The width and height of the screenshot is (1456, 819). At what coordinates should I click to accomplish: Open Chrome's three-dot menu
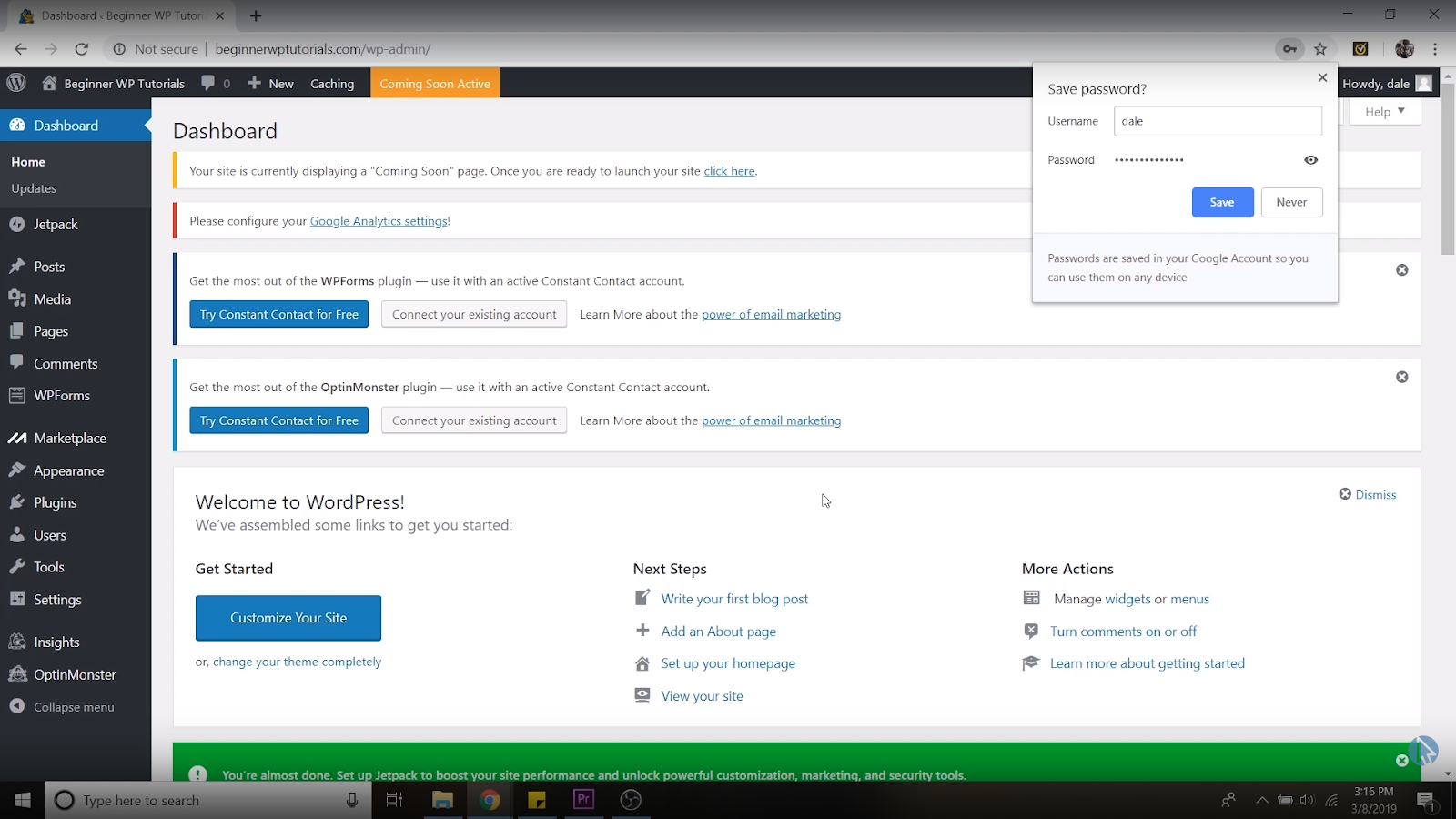tap(1435, 49)
